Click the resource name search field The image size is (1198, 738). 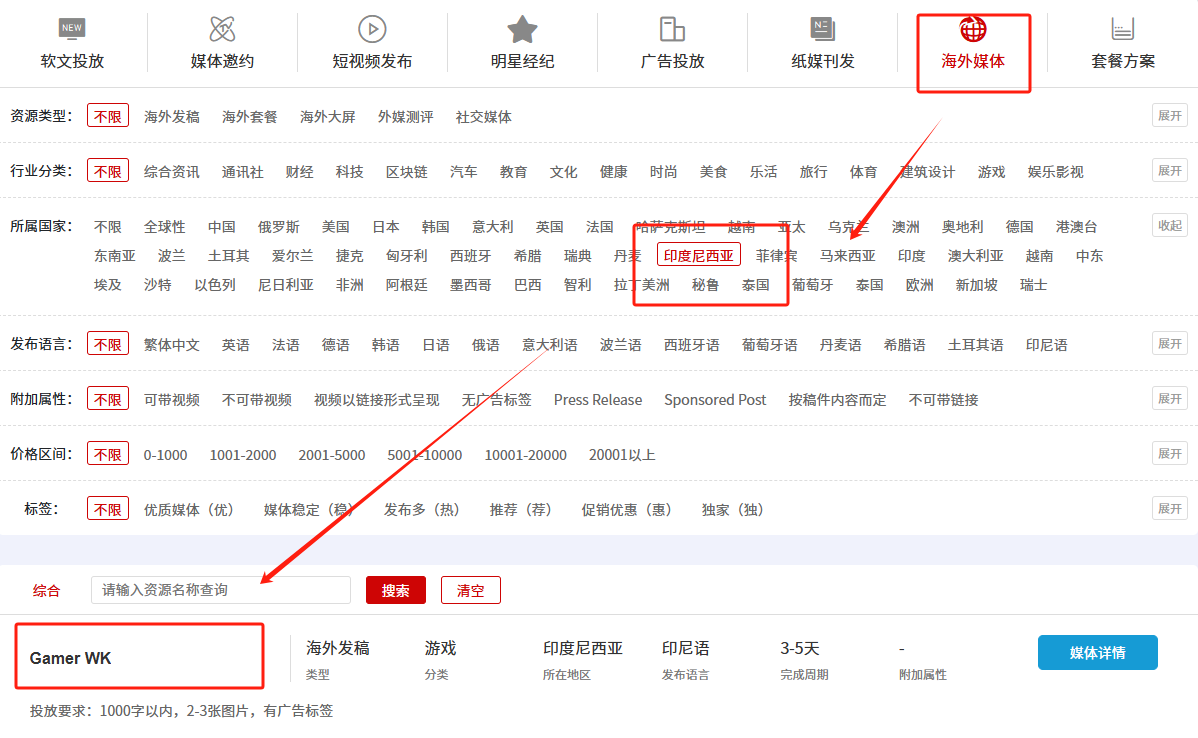pos(220,590)
